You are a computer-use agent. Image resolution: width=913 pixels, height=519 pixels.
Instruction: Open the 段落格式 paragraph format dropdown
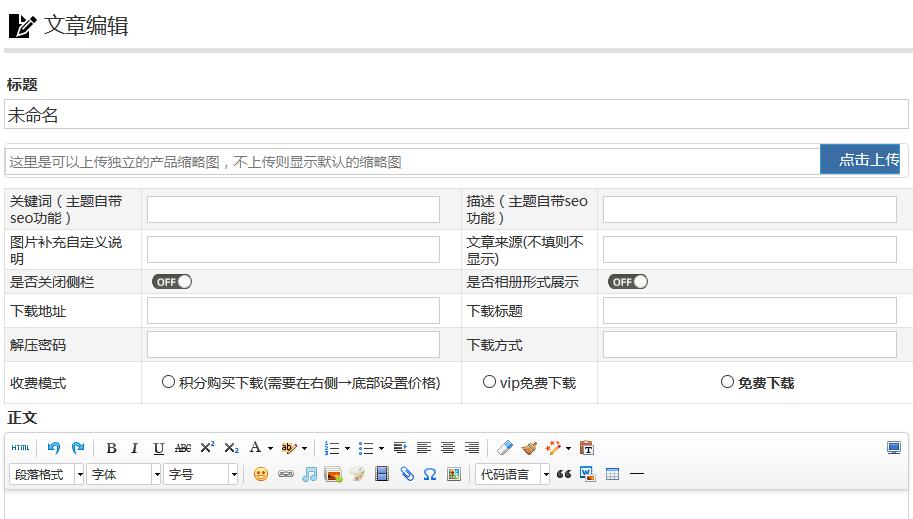47,474
